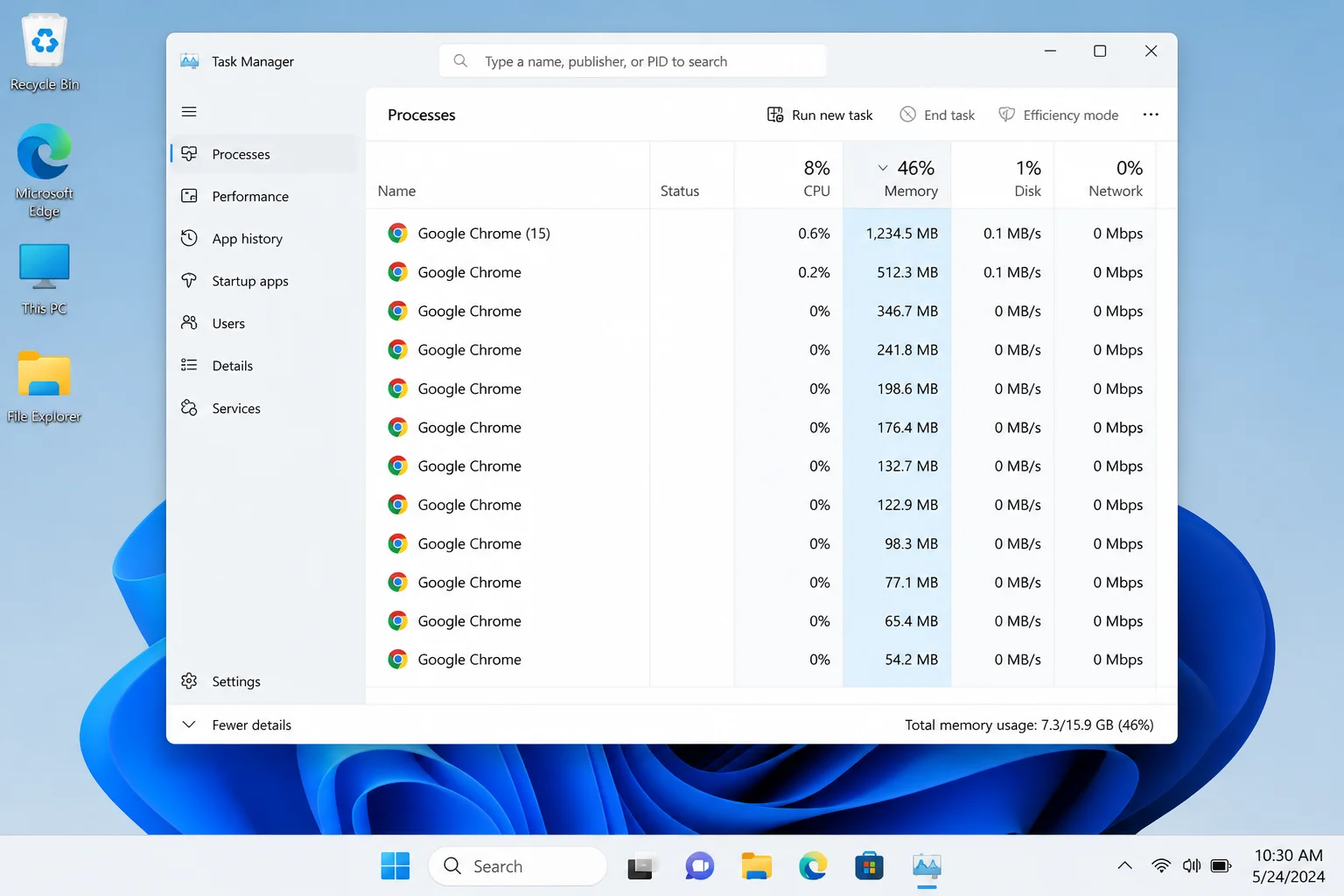
Task: Open the Windows Start menu
Action: 395,866
